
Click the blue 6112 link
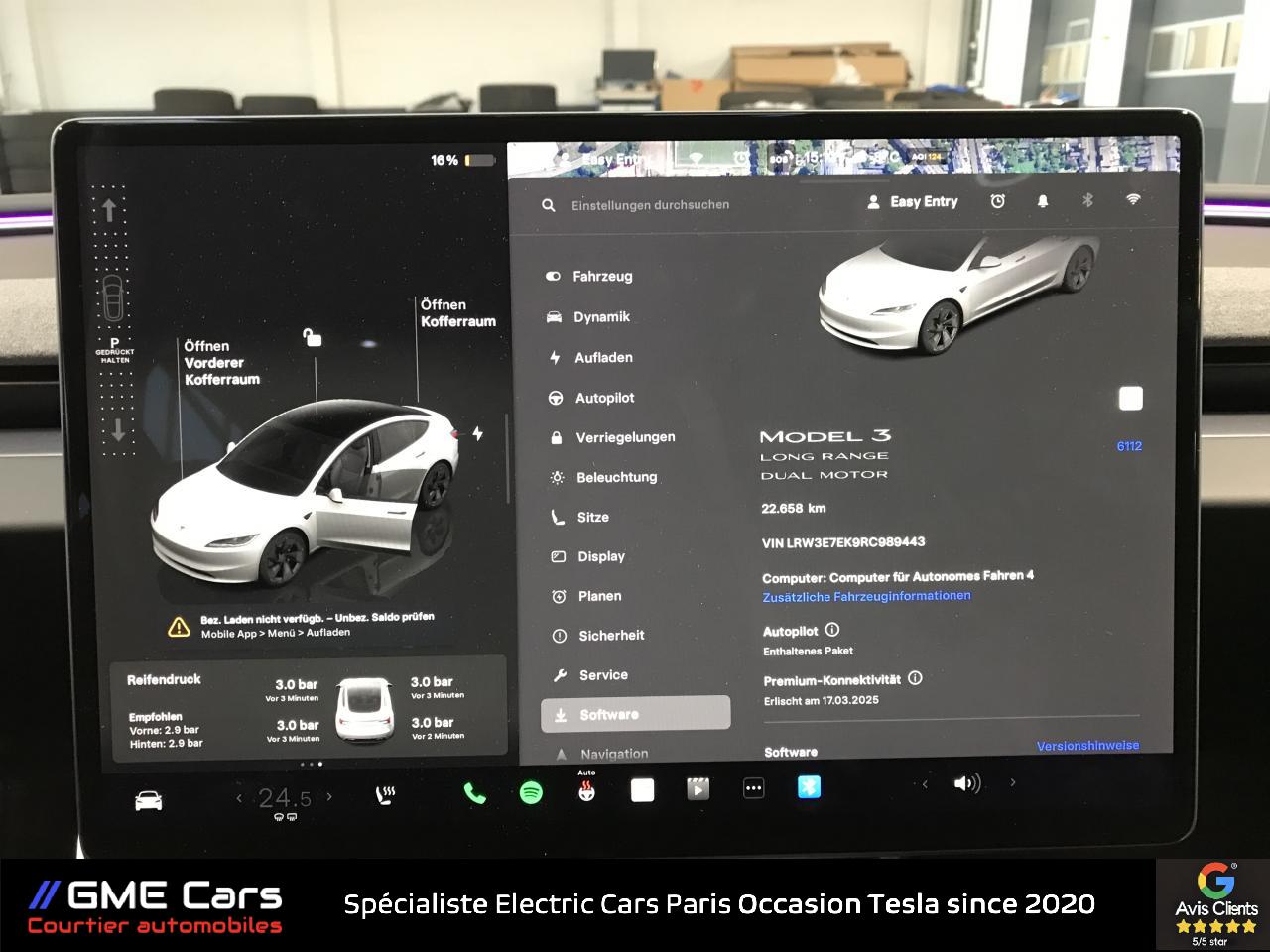pos(1129,446)
